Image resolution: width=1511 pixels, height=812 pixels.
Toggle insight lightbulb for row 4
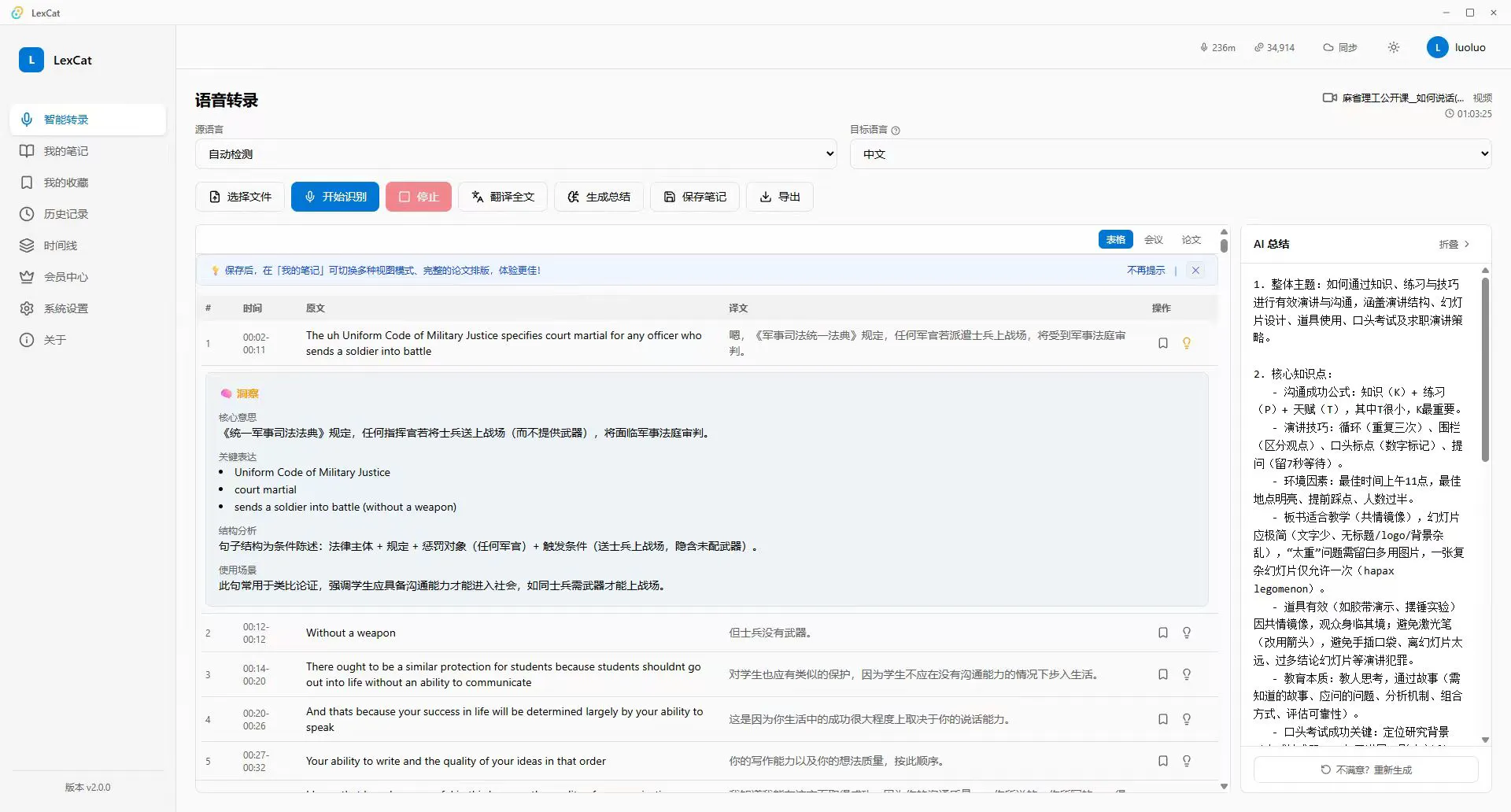click(x=1187, y=719)
